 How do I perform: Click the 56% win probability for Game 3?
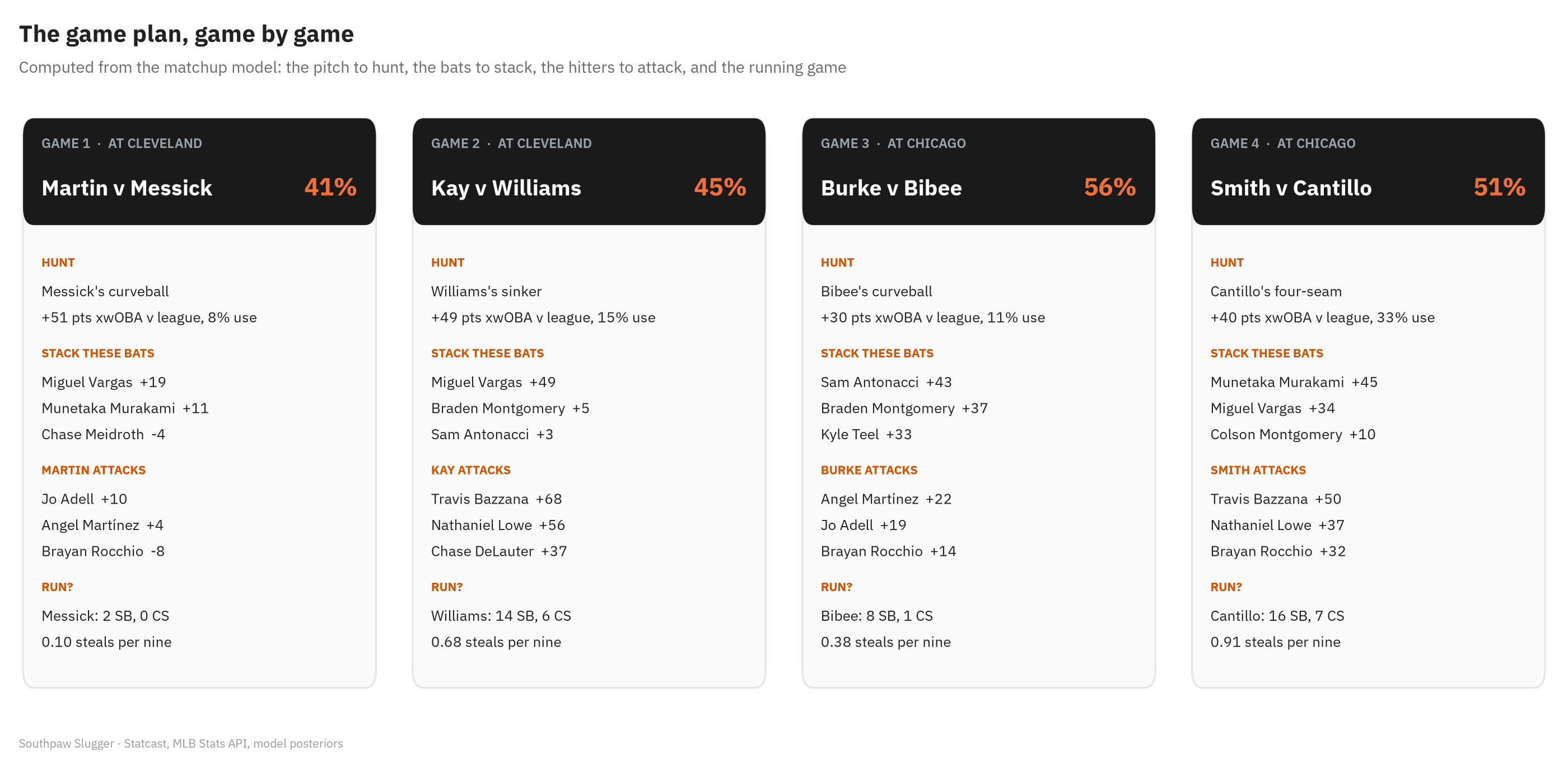[x=1110, y=187]
